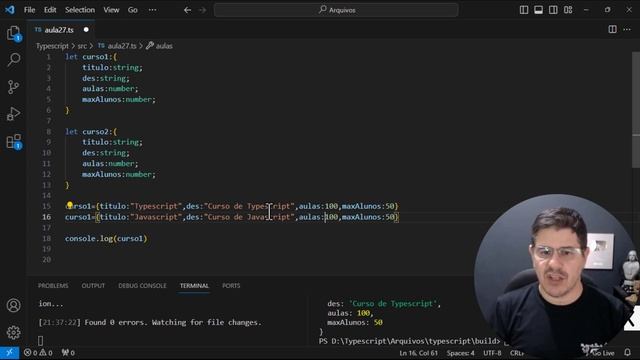Image resolution: width=640 pixels, height=360 pixels.
Task: Open the Customize Layout icon
Action: tap(568, 10)
